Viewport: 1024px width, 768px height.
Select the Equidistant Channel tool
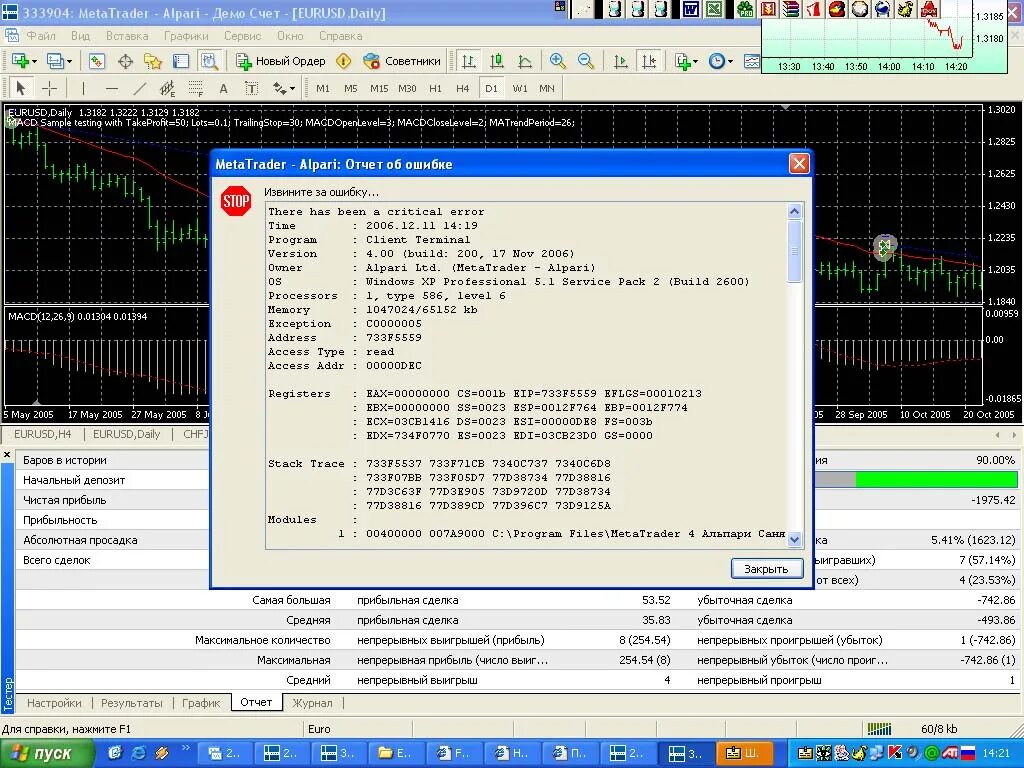click(167, 88)
